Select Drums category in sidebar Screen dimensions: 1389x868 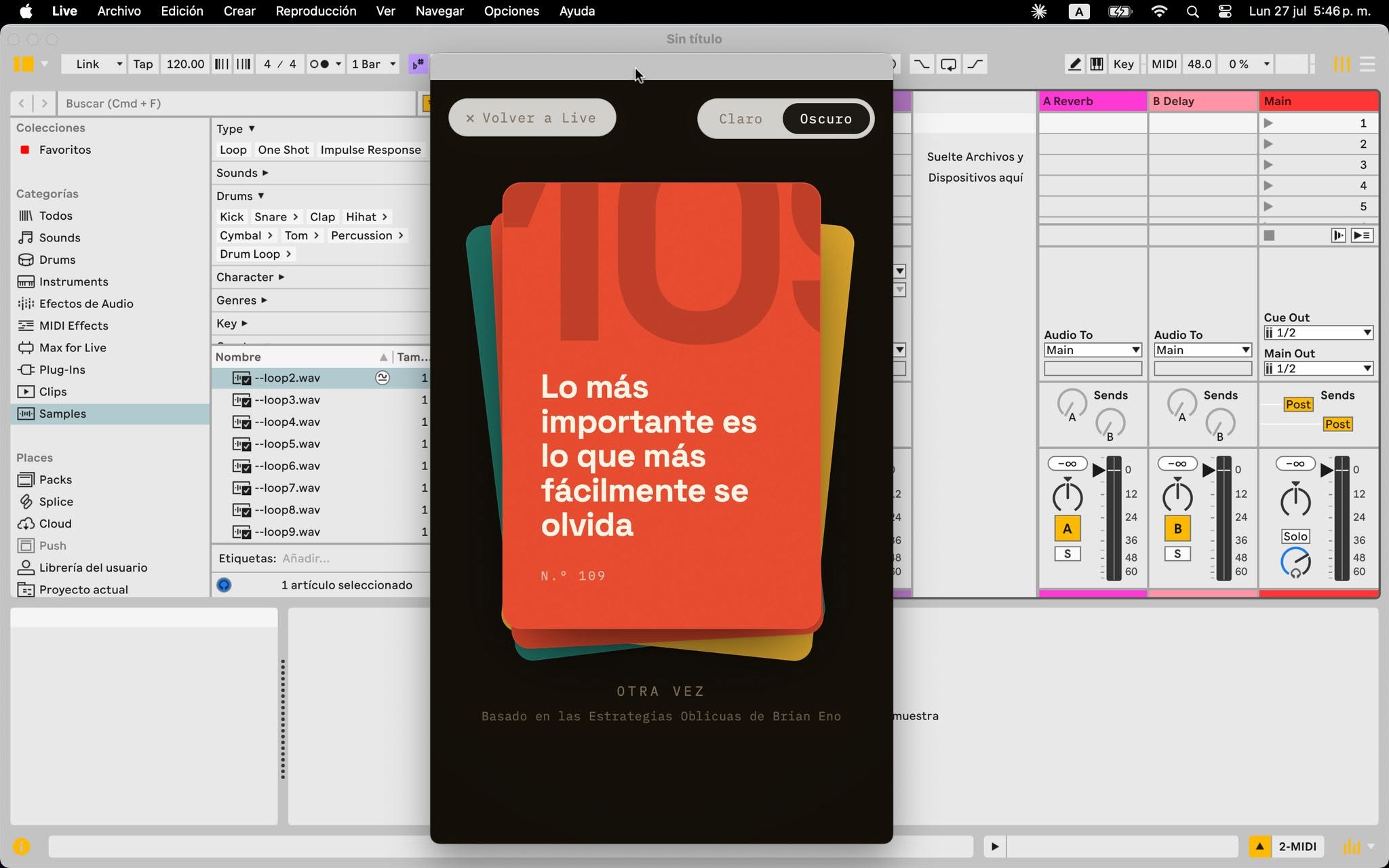pyautogui.click(x=57, y=260)
